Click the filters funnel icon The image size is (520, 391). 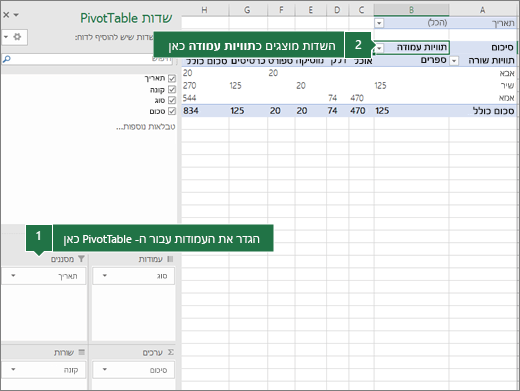coord(81,259)
